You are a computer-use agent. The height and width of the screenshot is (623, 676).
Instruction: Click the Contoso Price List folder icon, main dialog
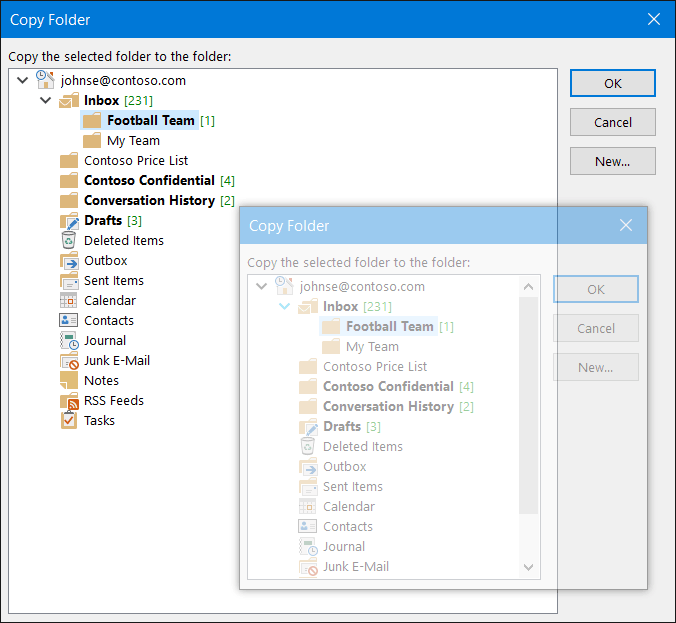pyautogui.click(x=69, y=160)
